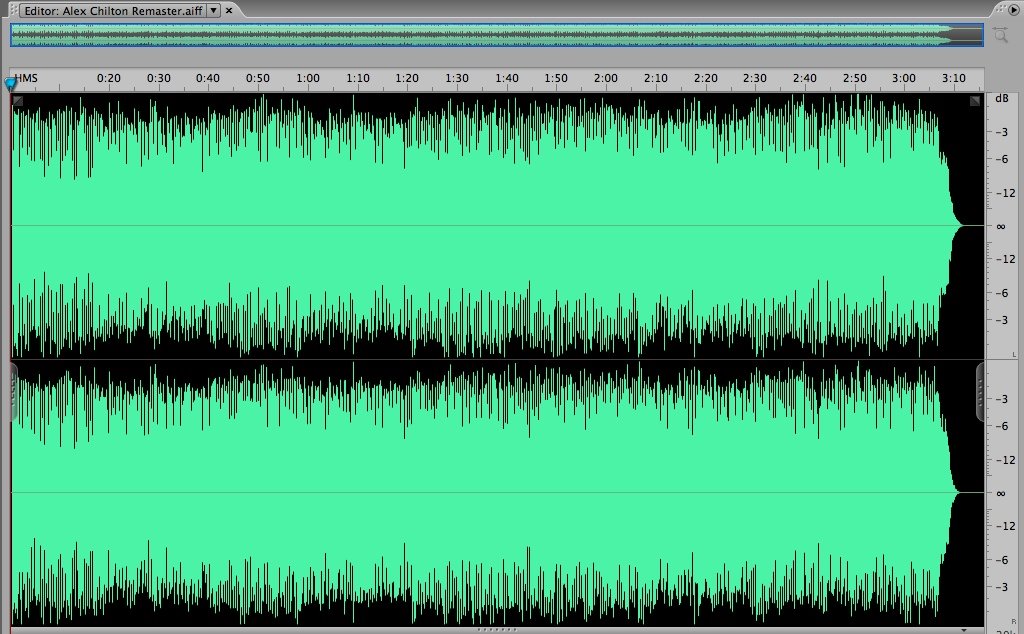Click the 1:00 mark on the ruler

[308, 78]
